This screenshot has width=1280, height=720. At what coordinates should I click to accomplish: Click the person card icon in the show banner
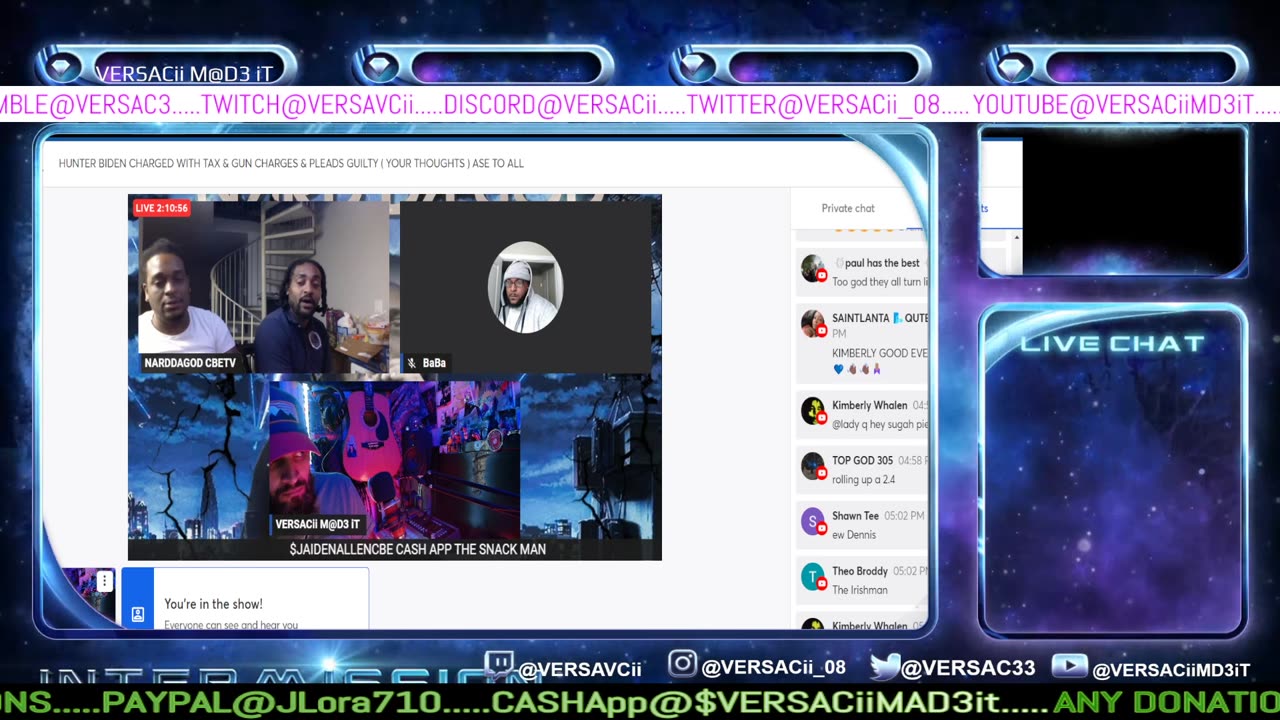point(138,614)
